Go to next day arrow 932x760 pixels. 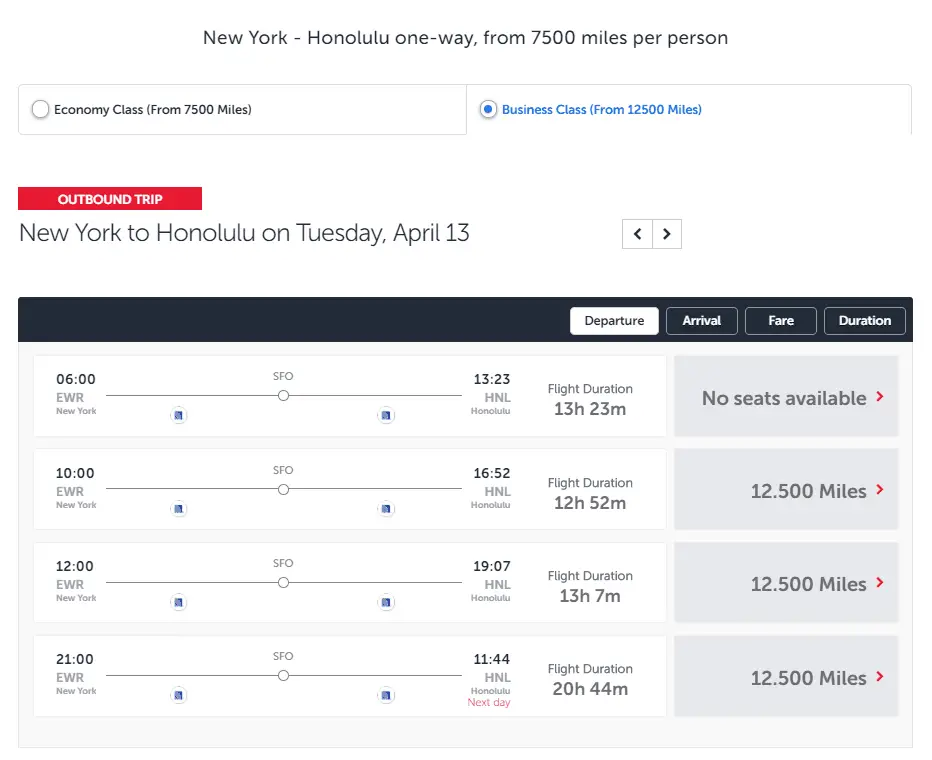667,235
